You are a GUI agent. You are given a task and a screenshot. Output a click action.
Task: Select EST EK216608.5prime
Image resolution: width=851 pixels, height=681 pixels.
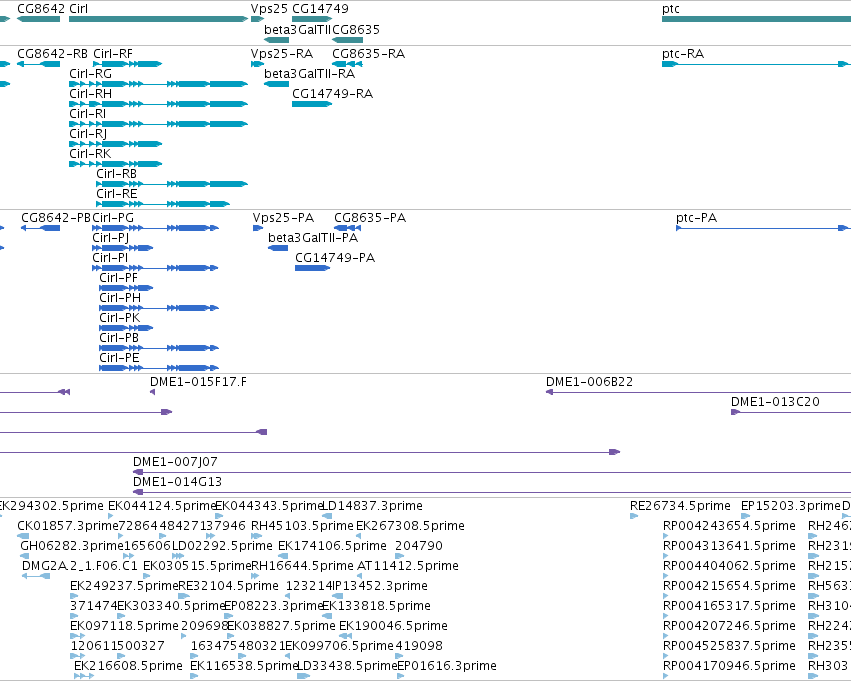tap(128, 666)
